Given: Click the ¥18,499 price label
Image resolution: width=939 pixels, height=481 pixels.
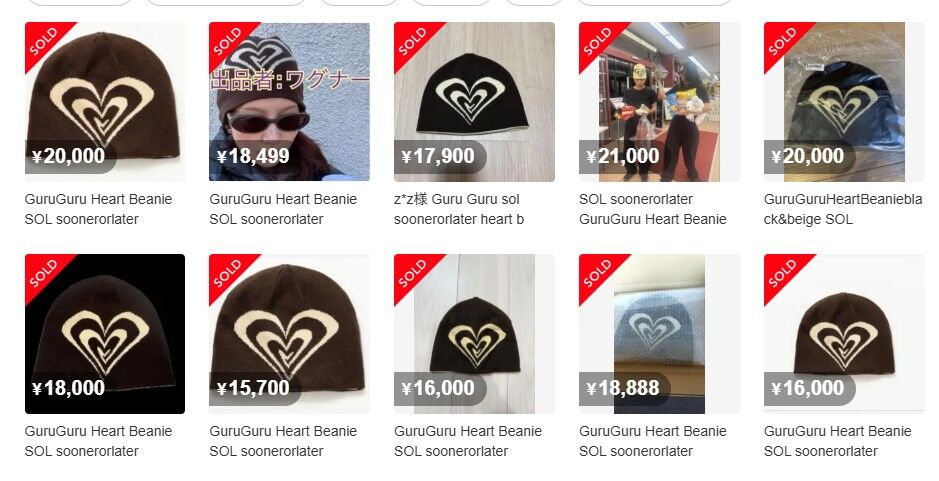Looking at the screenshot, I should tap(254, 156).
